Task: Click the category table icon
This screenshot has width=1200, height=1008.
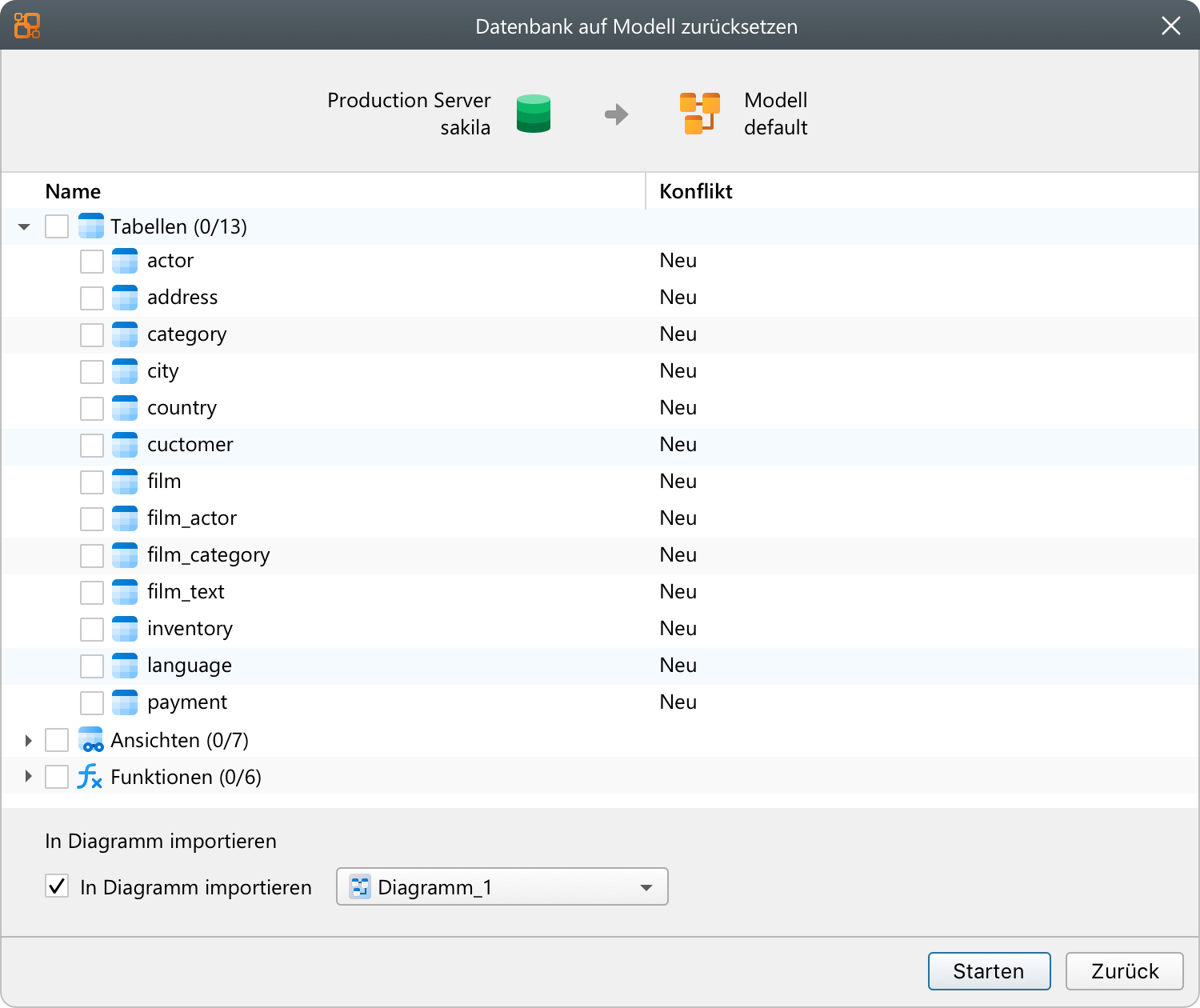Action: (125, 334)
